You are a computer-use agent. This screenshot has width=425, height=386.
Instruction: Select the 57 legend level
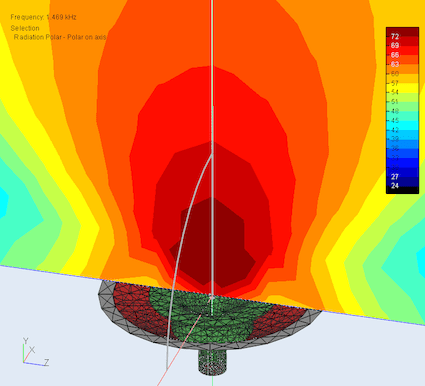395,83
